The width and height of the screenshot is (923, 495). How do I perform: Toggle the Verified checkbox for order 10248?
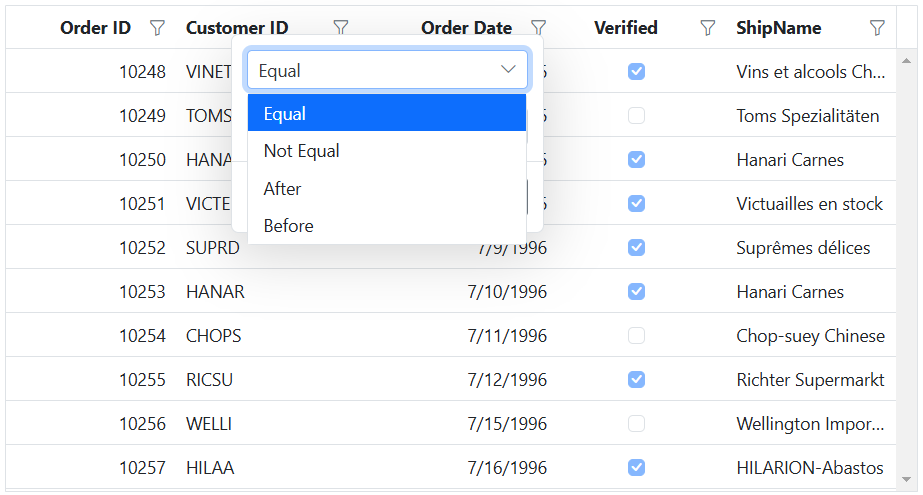tap(636, 72)
